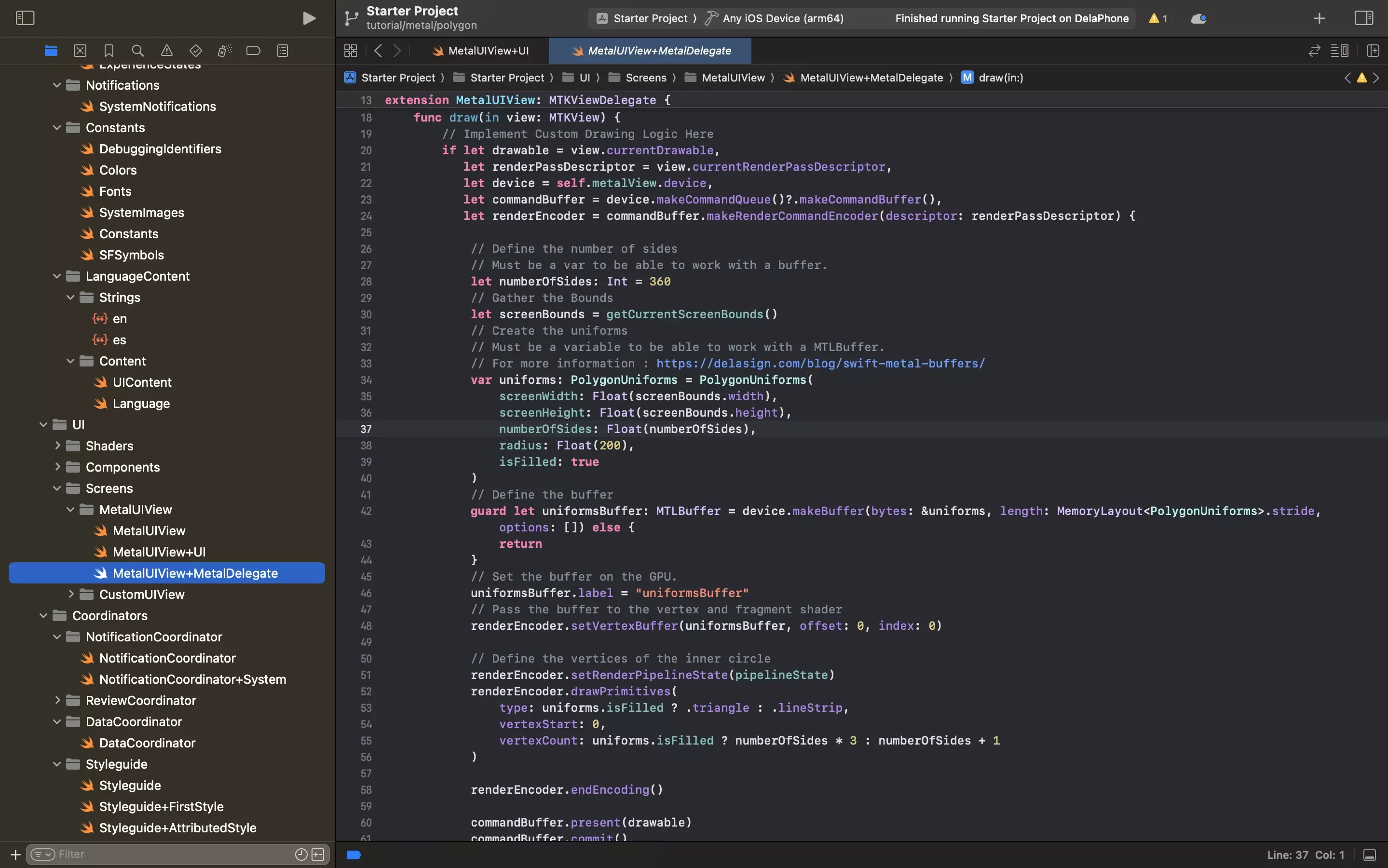Screen dimensions: 1388x868
Task: Toggle the recent files filter clock icon
Action: [301, 854]
